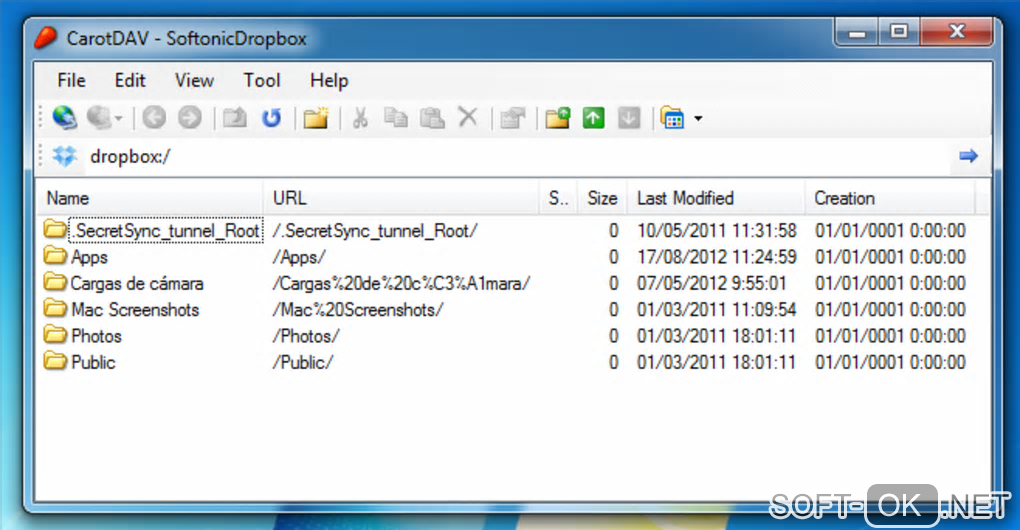Close the CarotDAV window
1020x530 pixels.
point(956,33)
